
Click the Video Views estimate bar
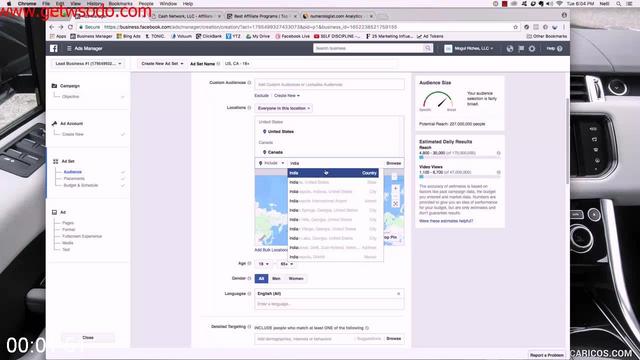460,177
